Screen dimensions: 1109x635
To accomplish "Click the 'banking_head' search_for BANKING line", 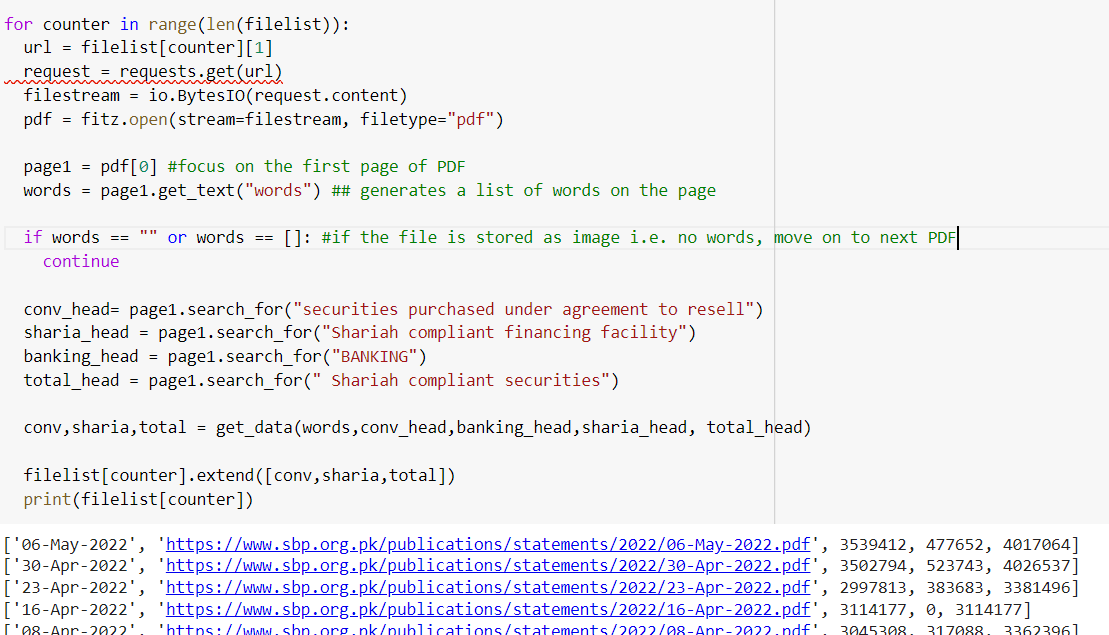I will click(225, 356).
